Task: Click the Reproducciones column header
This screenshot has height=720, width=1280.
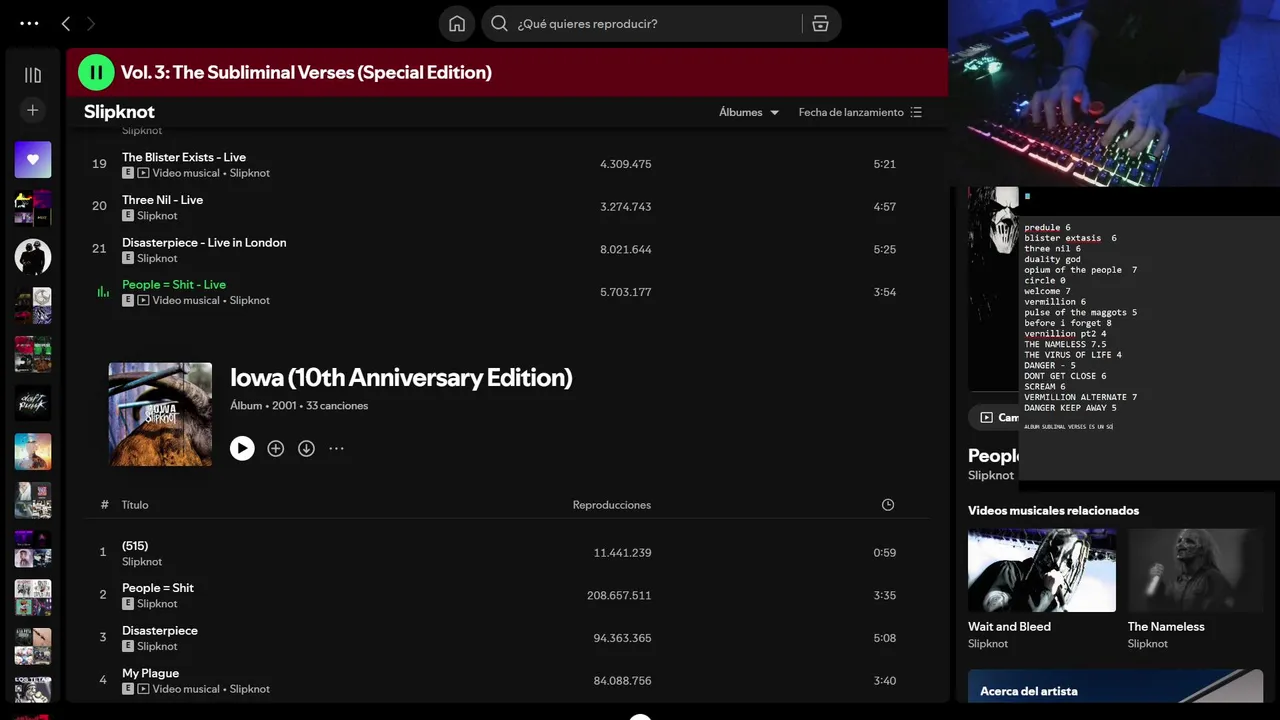Action: pos(612,505)
